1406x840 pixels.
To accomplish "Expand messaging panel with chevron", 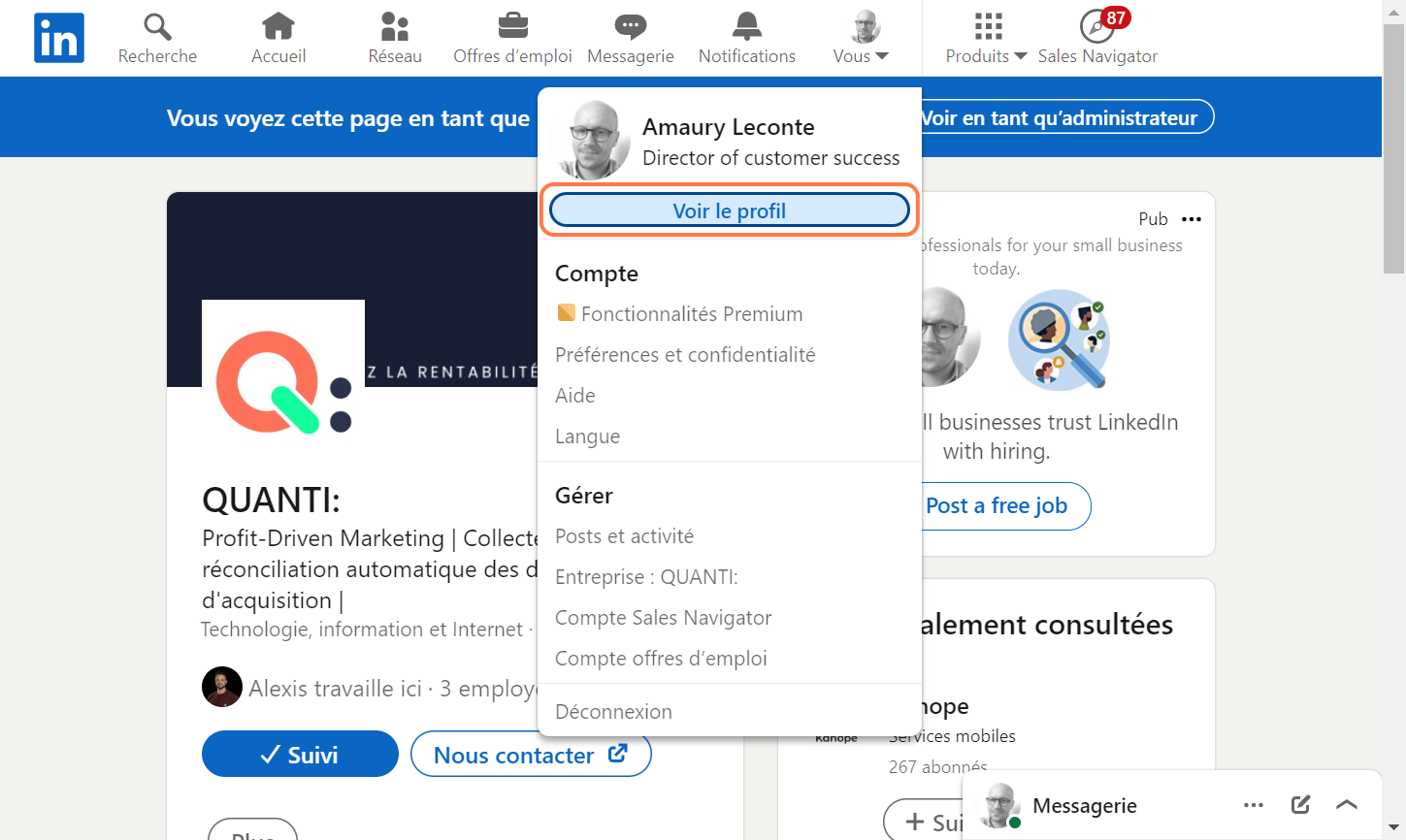I will 1346,804.
